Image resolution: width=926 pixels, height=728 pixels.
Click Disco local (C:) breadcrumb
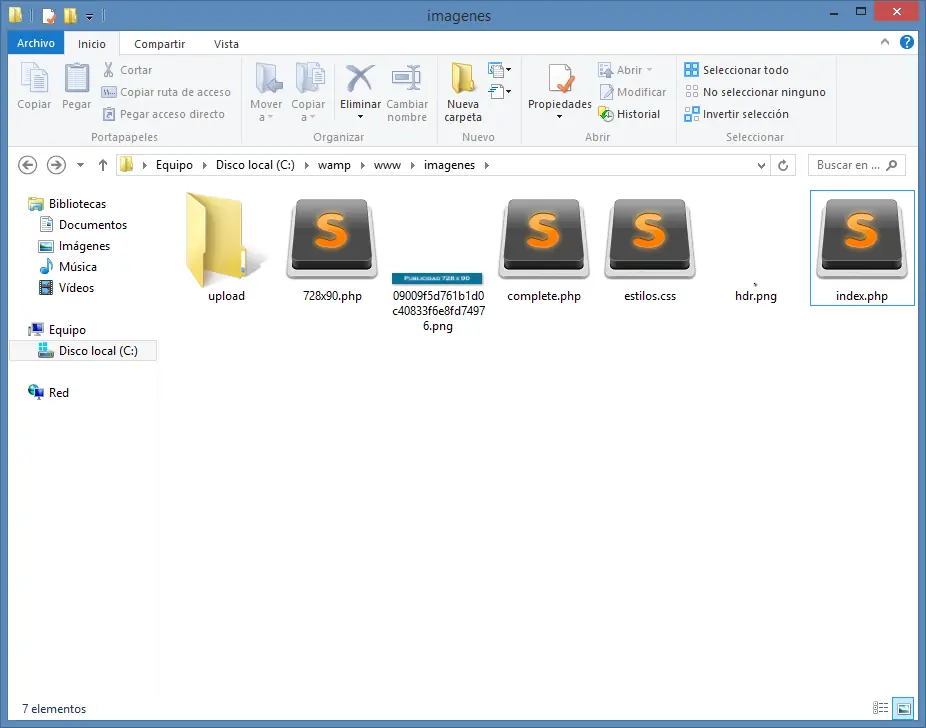255,165
